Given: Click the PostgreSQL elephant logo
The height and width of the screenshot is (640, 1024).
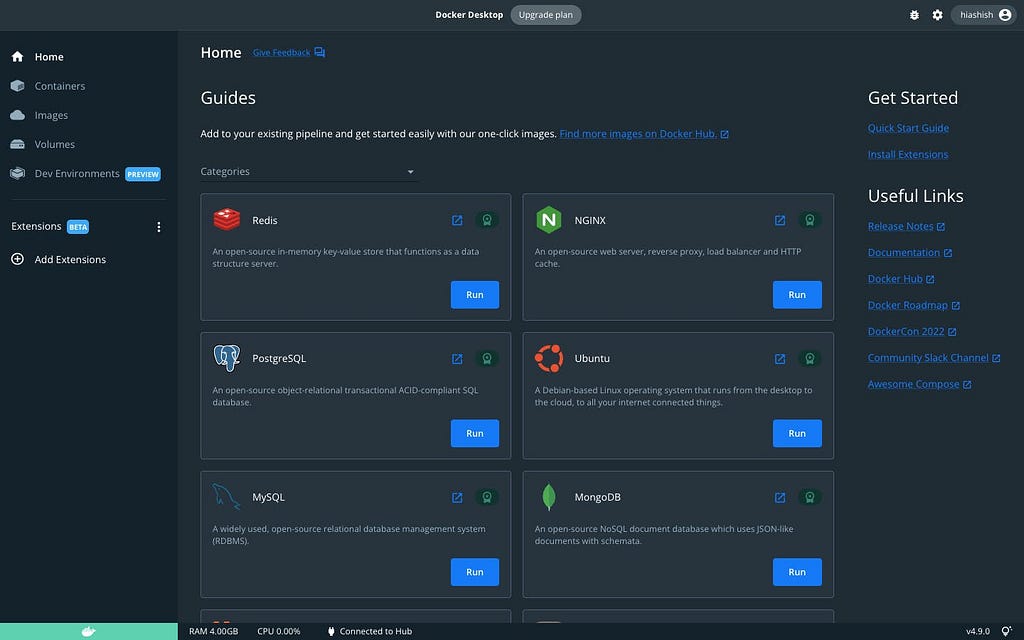Looking at the screenshot, I should [227, 358].
